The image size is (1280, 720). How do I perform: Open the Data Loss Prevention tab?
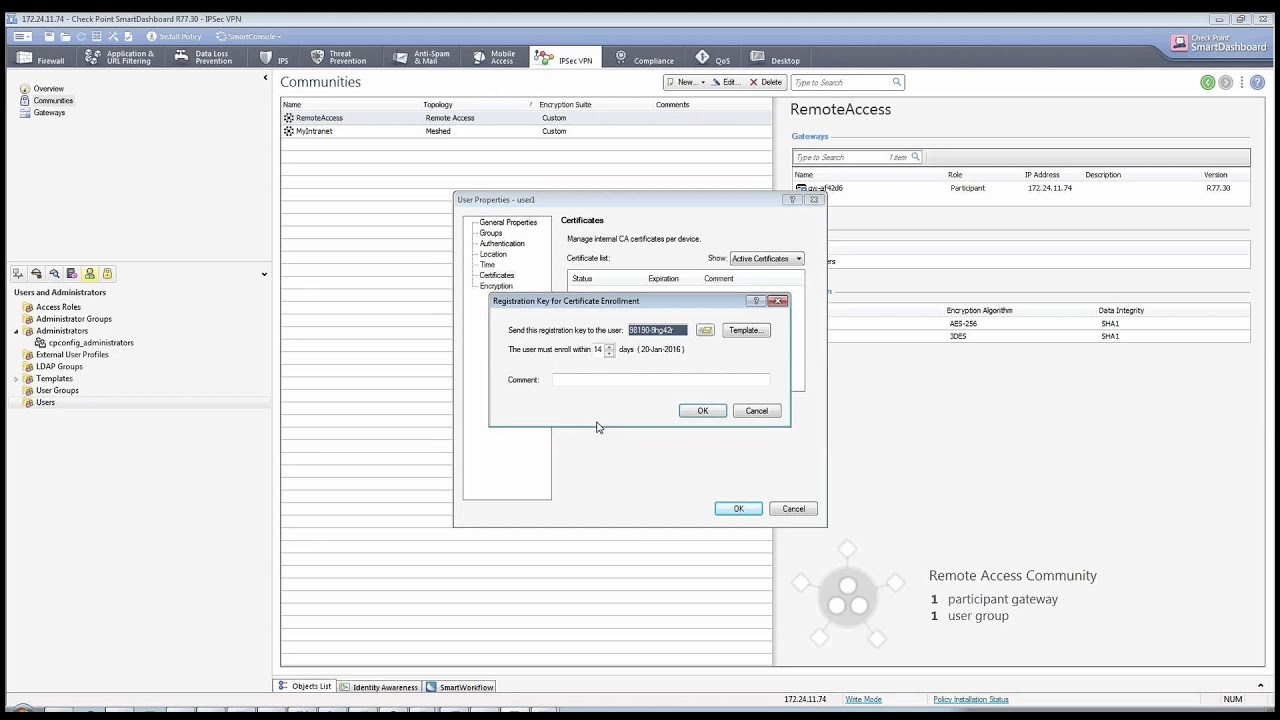click(204, 58)
